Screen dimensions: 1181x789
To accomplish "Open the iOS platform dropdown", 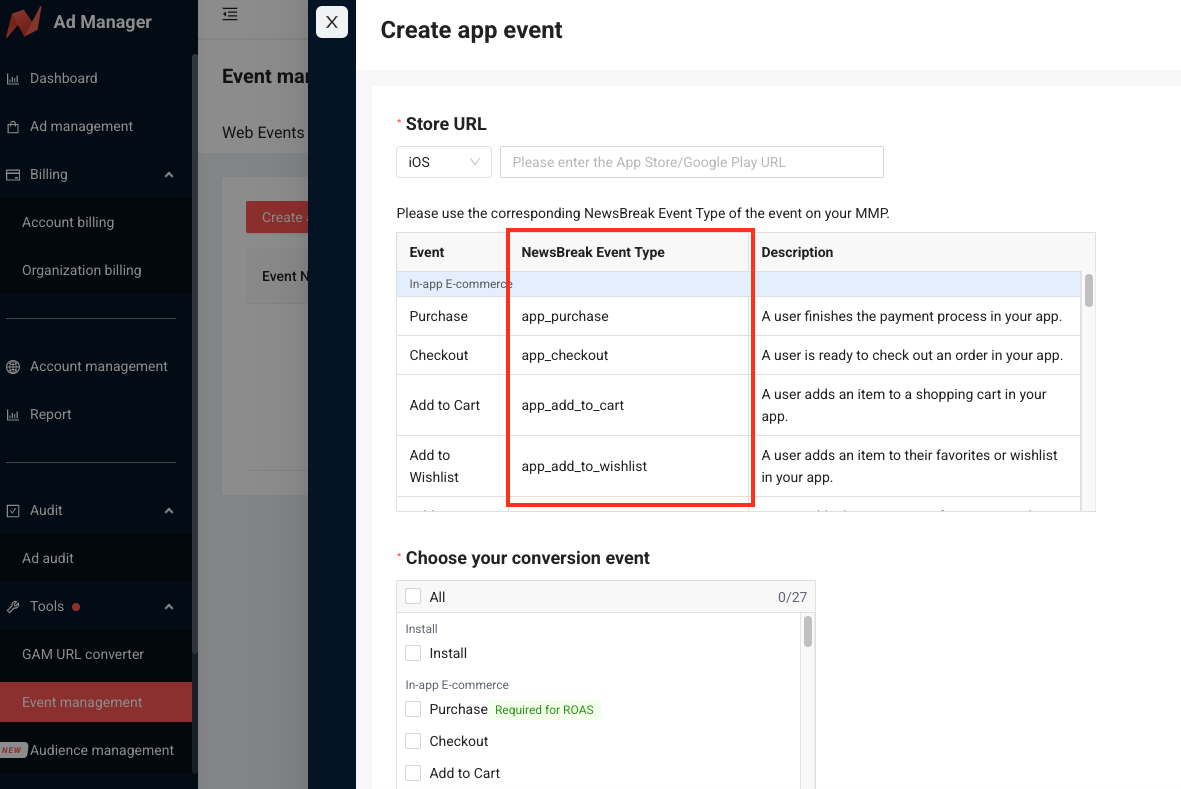I will pos(443,162).
